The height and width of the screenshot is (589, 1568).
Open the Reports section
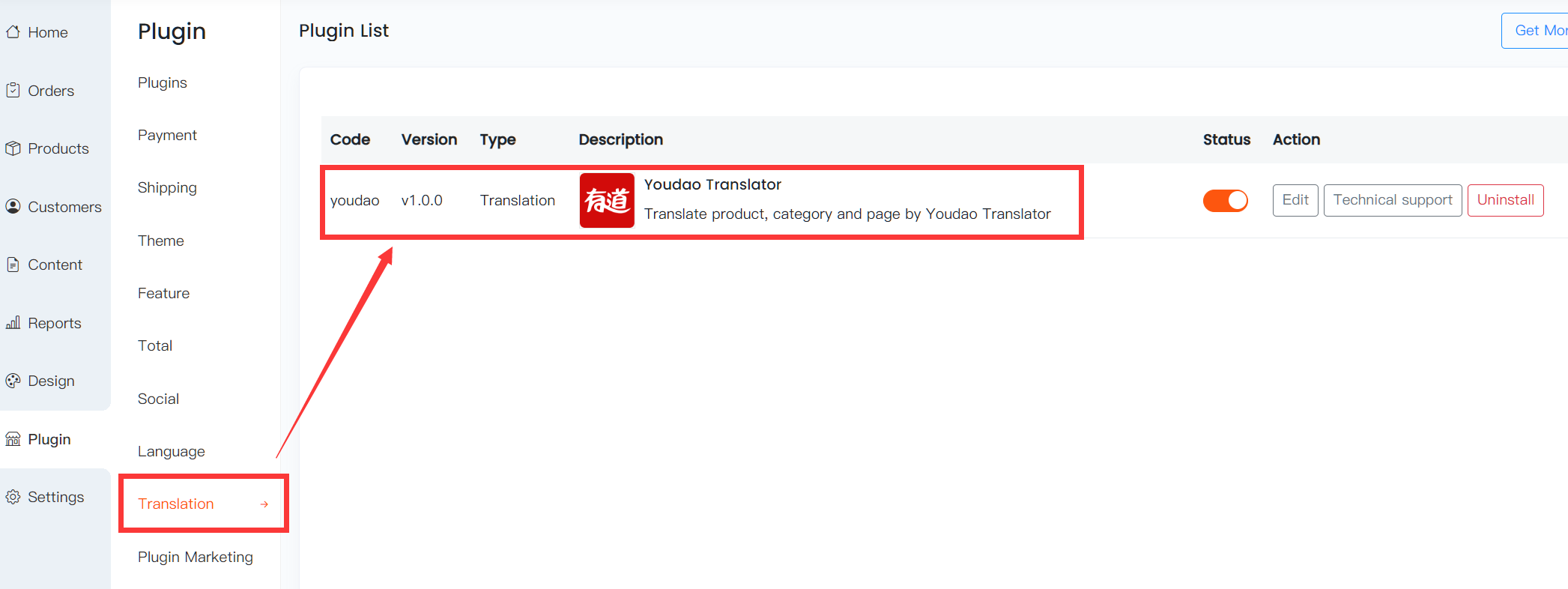[54, 323]
